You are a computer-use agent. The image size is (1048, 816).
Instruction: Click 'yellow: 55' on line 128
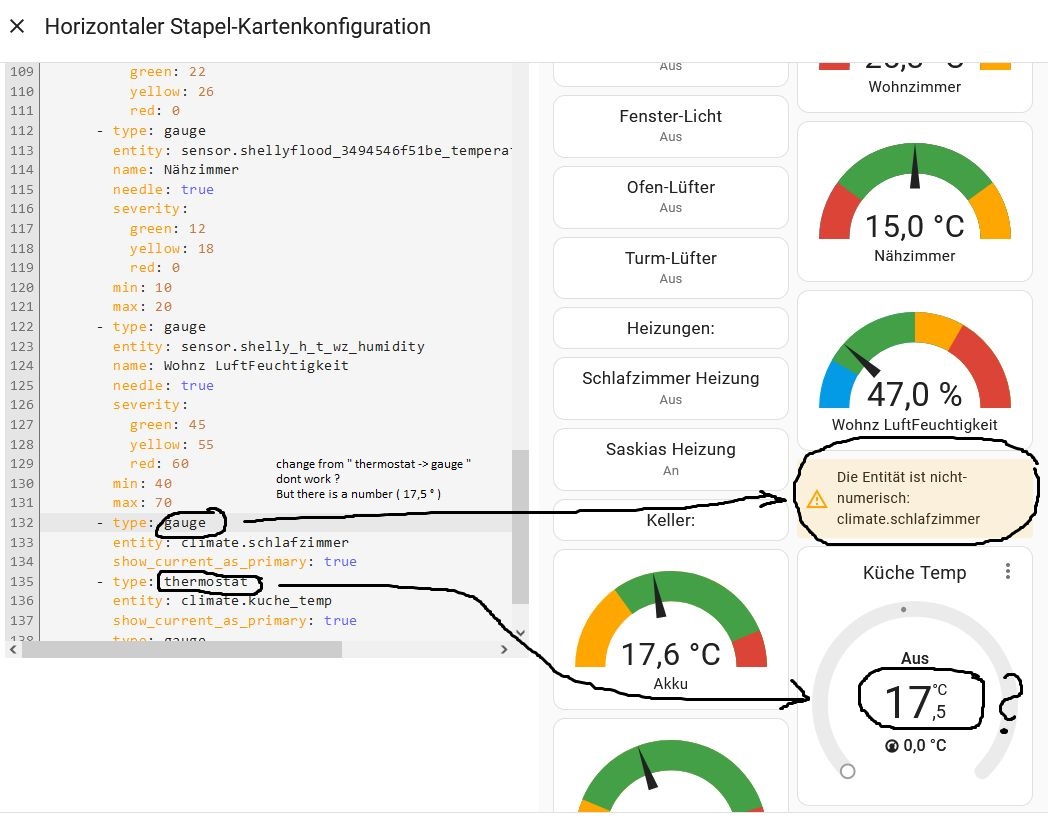pos(172,444)
